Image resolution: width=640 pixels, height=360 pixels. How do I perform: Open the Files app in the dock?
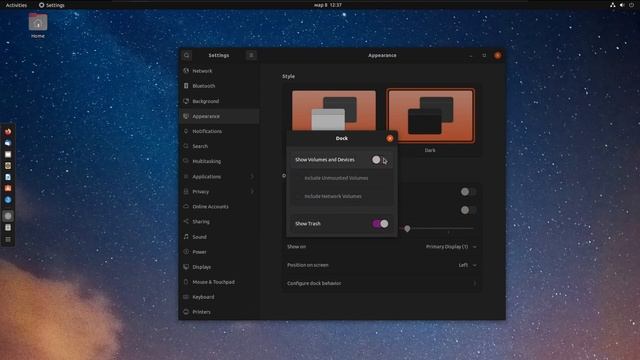(8, 154)
